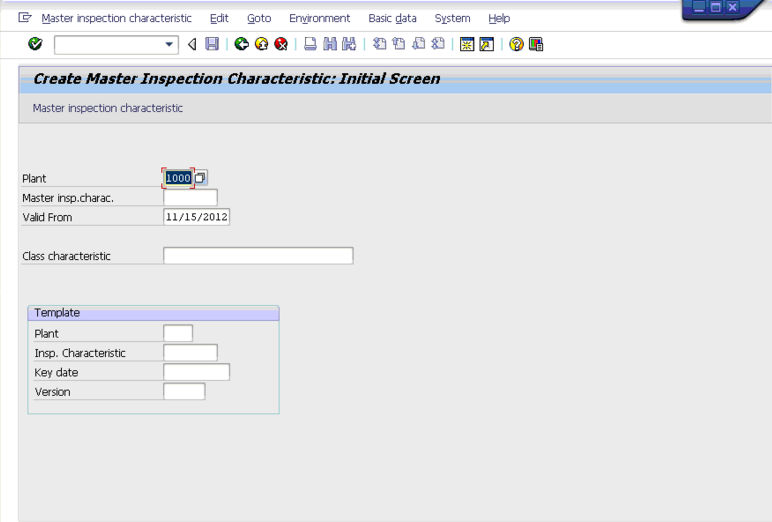Screen dimensions: 772x522
Task: Click the screen title Create Master Inspection Characteristic
Action: [x=236, y=79]
